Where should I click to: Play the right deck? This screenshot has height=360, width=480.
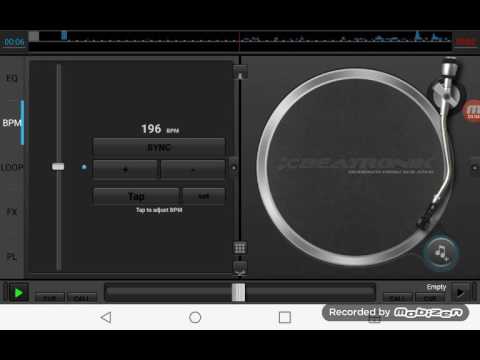[x=460, y=293]
